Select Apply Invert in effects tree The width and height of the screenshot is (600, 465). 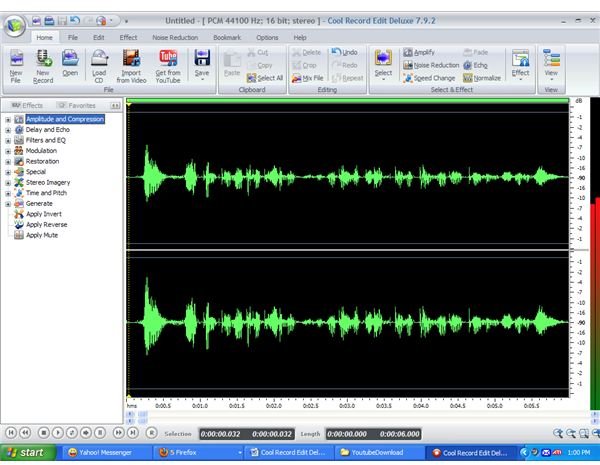point(38,214)
